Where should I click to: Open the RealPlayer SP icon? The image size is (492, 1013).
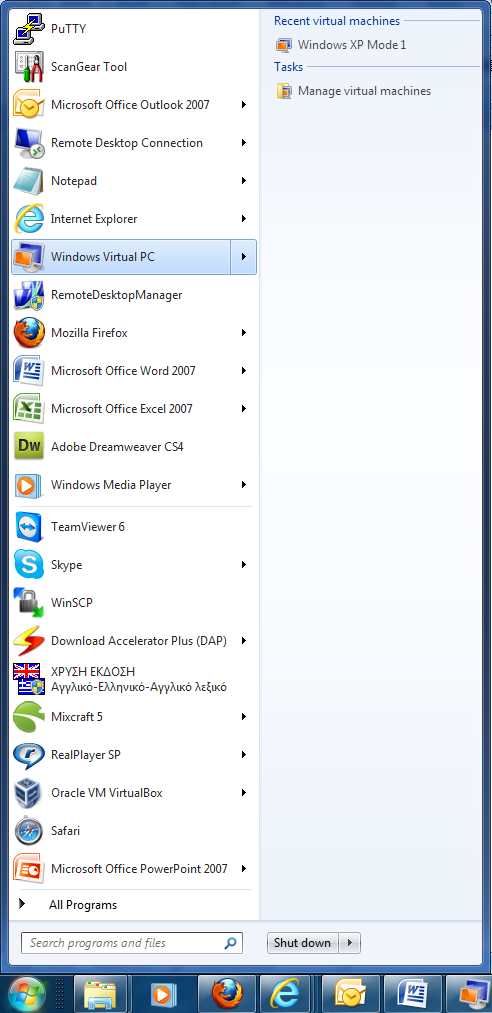tap(29, 755)
